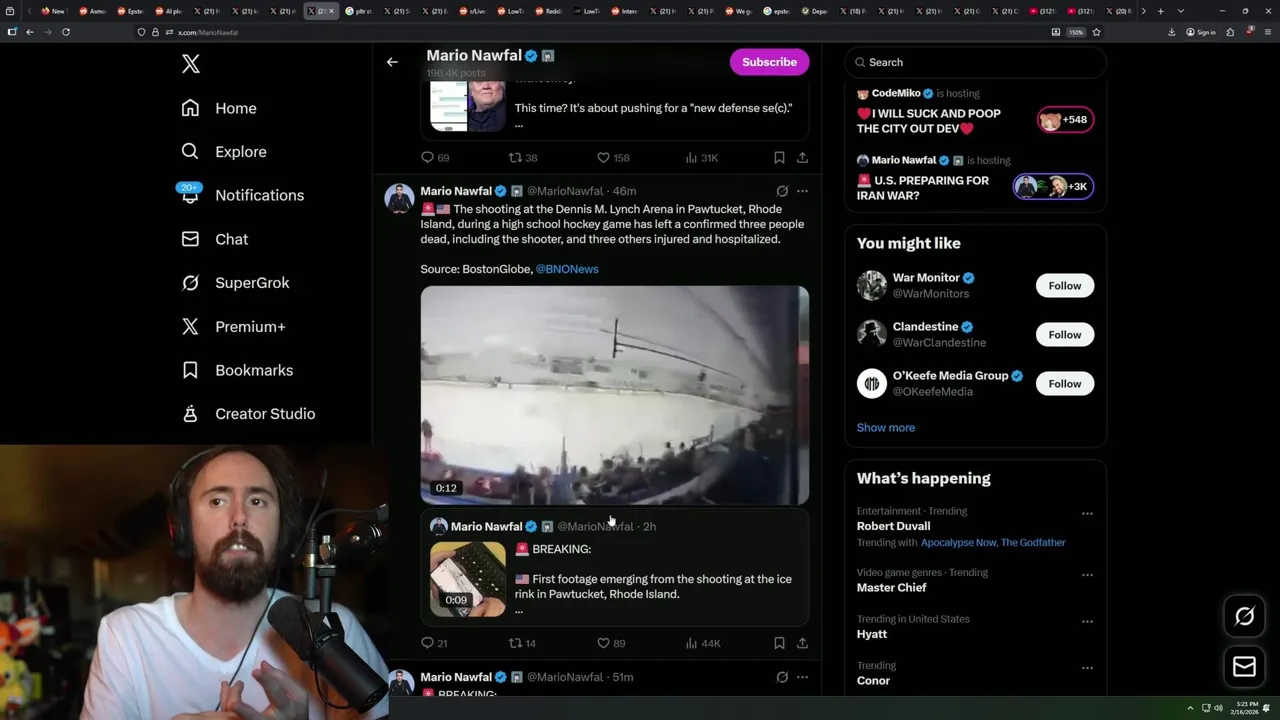View analytics showing 31K views
This screenshot has width=1280, height=720.
pyautogui.click(x=702, y=158)
